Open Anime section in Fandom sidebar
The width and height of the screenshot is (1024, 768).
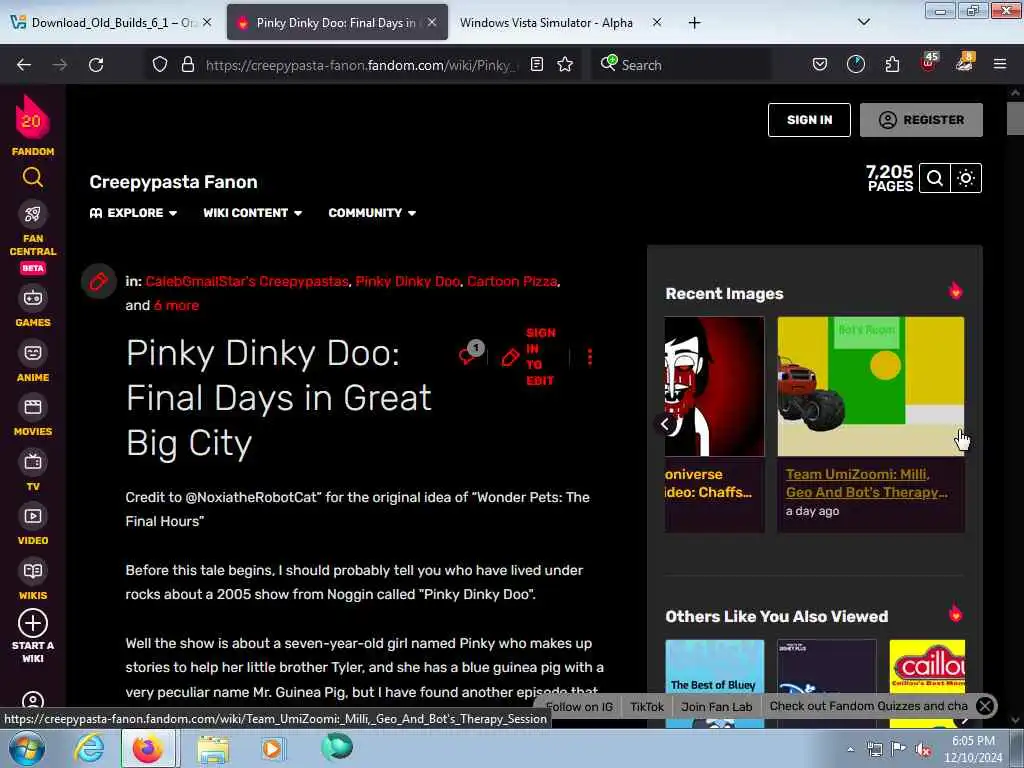click(33, 361)
